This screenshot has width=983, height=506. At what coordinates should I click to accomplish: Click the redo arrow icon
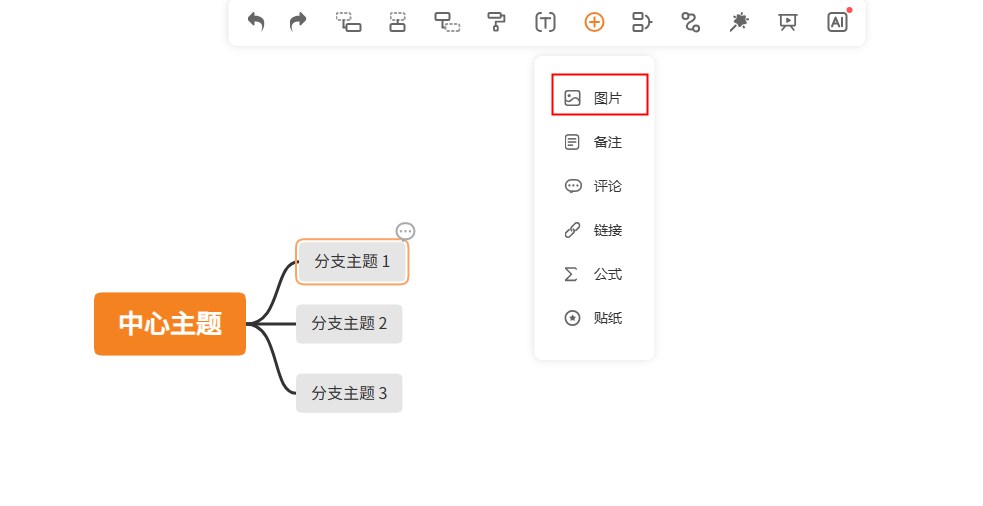298,21
